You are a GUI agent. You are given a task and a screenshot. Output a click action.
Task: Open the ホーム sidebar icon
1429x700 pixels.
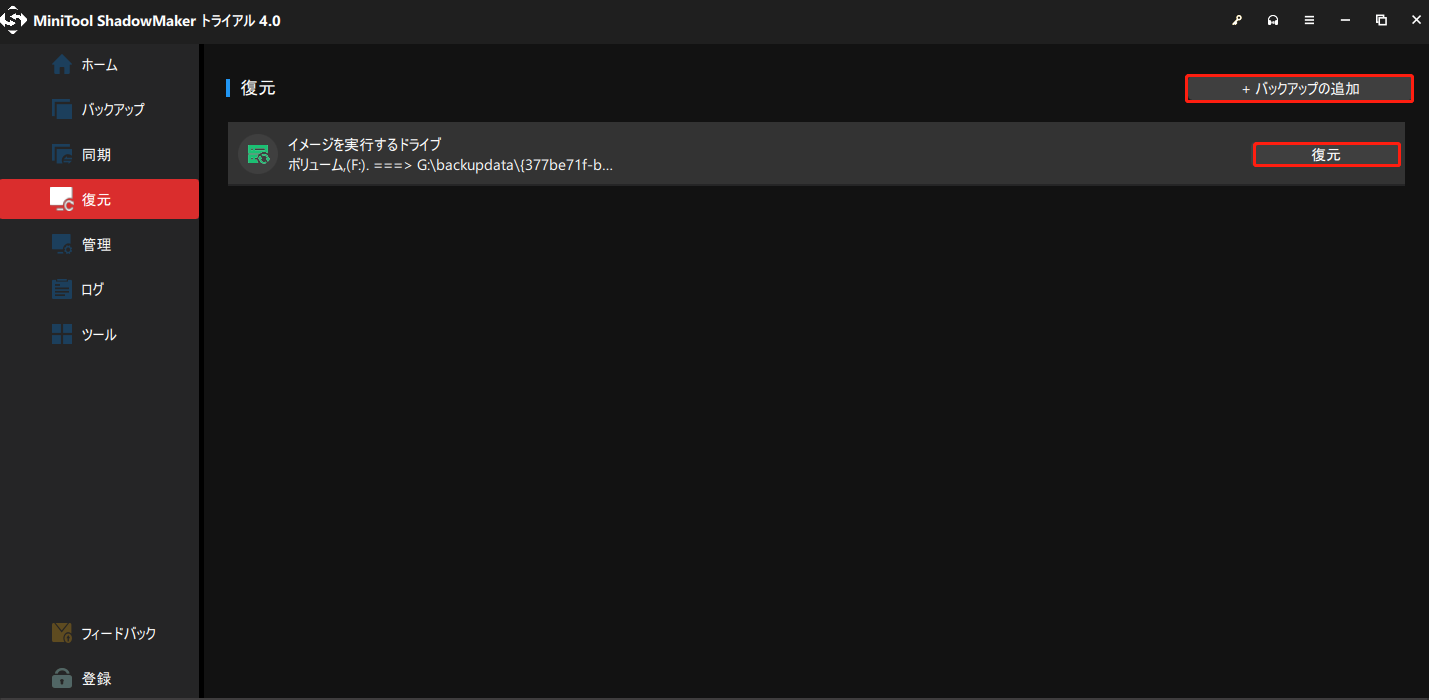pyautogui.click(x=60, y=63)
